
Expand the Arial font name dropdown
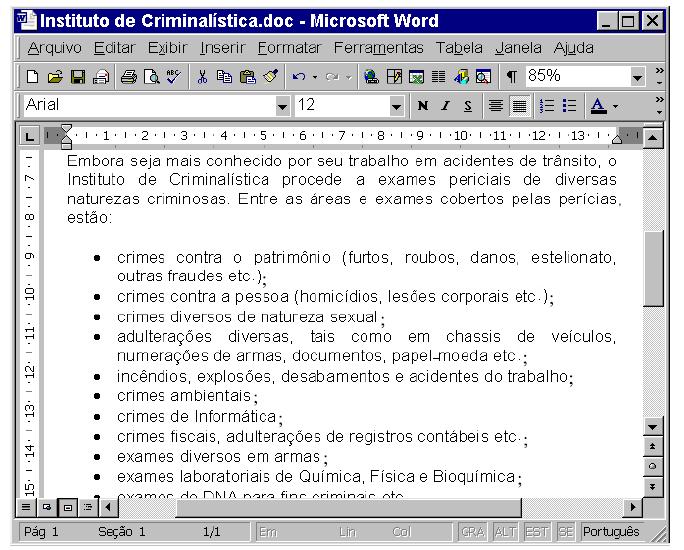point(282,106)
